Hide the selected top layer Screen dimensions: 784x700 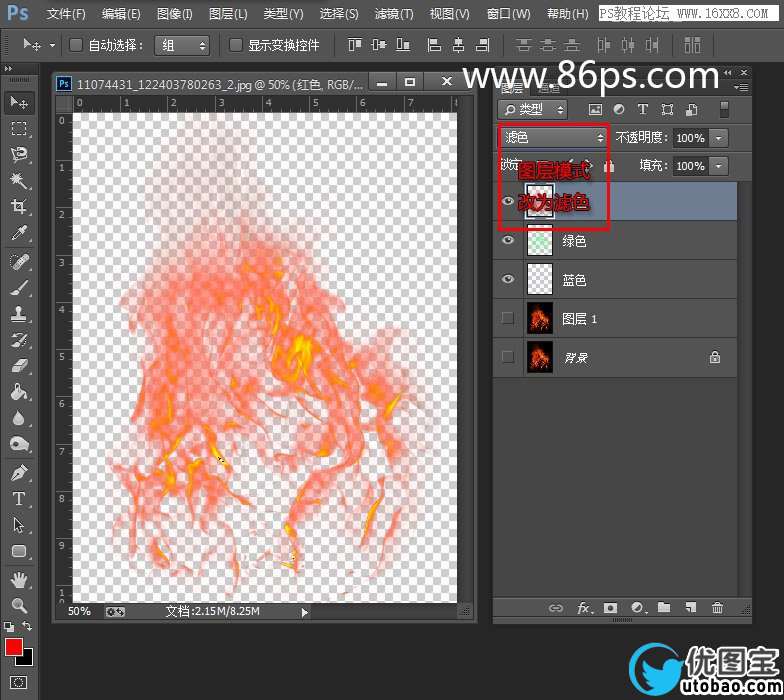pos(508,201)
